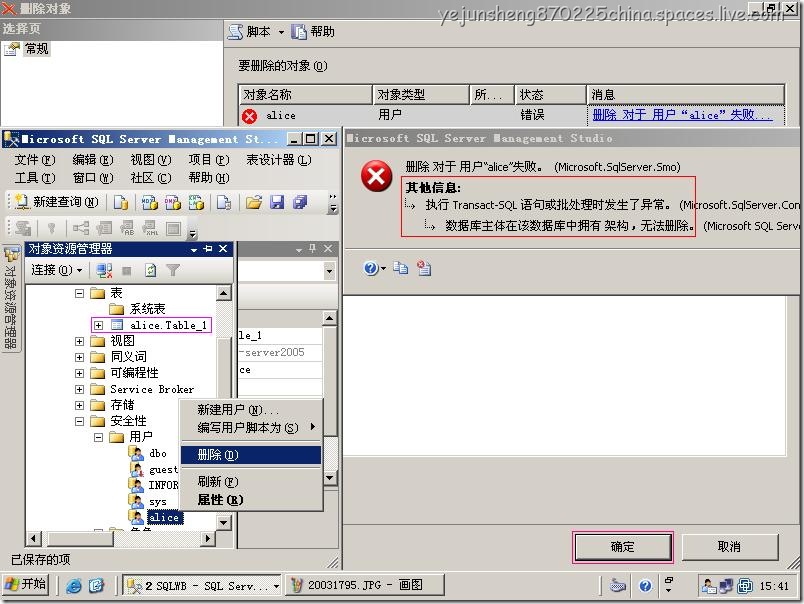This screenshot has height=604, width=804.
Task: Click the SQLWB taskbar button
Action: [202, 586]
